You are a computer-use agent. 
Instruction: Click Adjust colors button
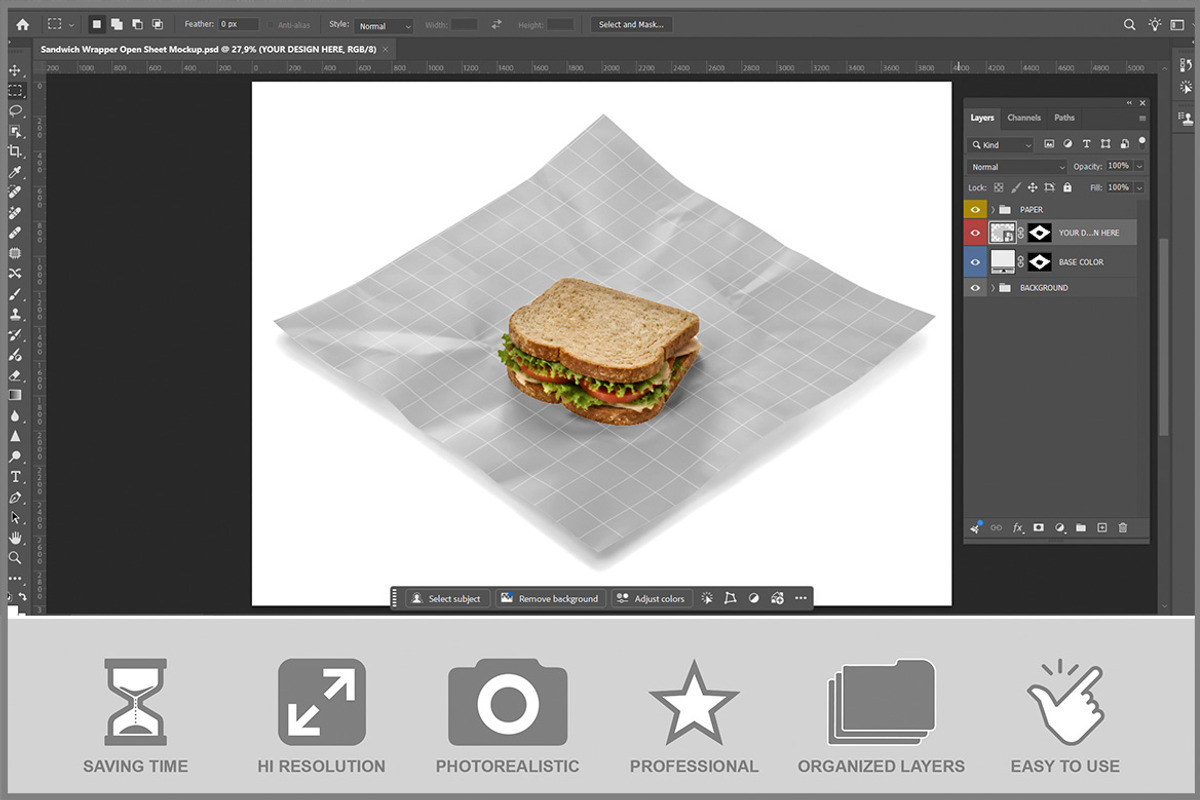pyautogui.click(x=651, y=598)
